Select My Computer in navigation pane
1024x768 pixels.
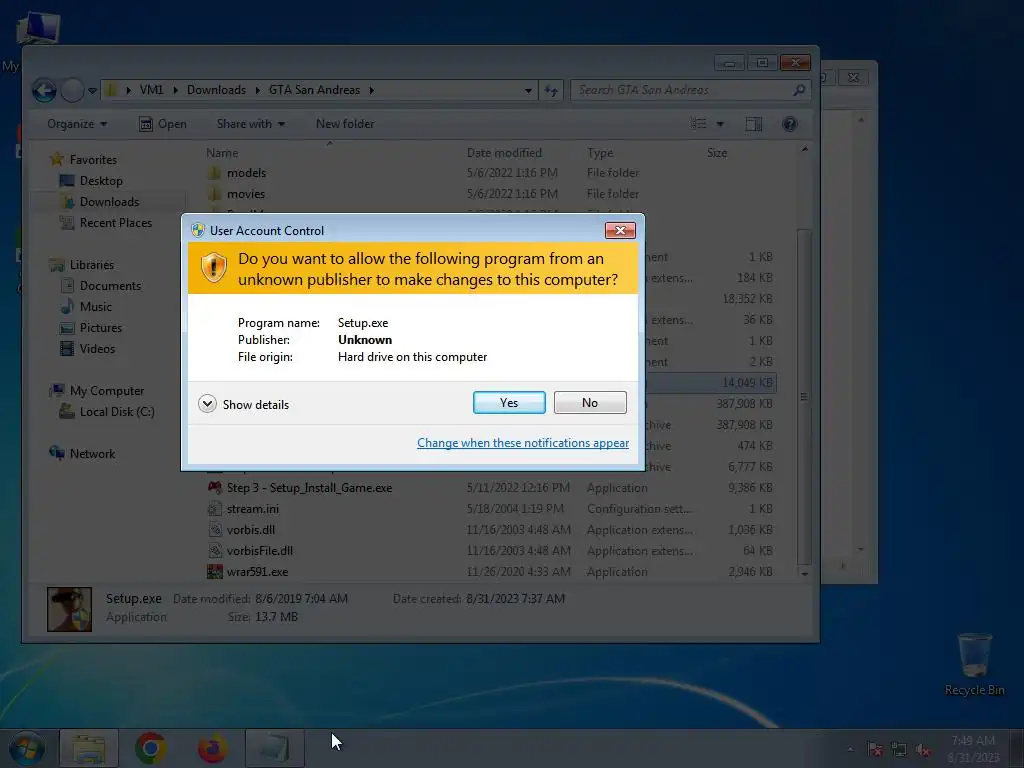[97, 391]
